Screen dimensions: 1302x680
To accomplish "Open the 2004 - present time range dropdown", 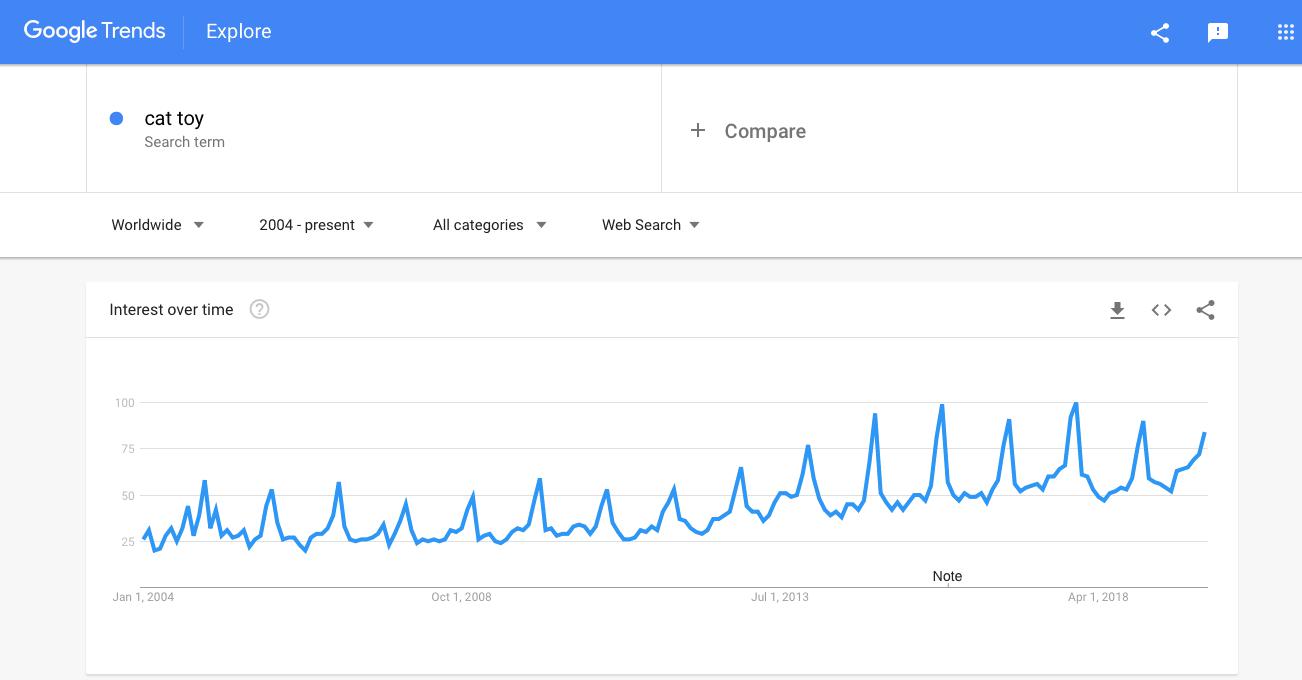I will pyautogui.click(x=316, y=225).
